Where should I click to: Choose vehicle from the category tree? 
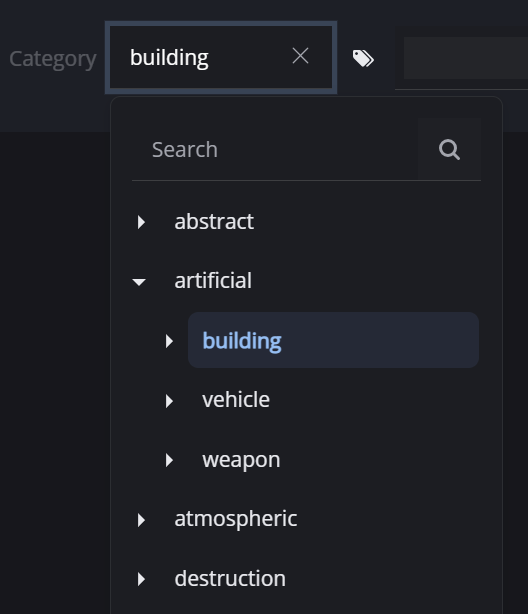coord(236,400)
